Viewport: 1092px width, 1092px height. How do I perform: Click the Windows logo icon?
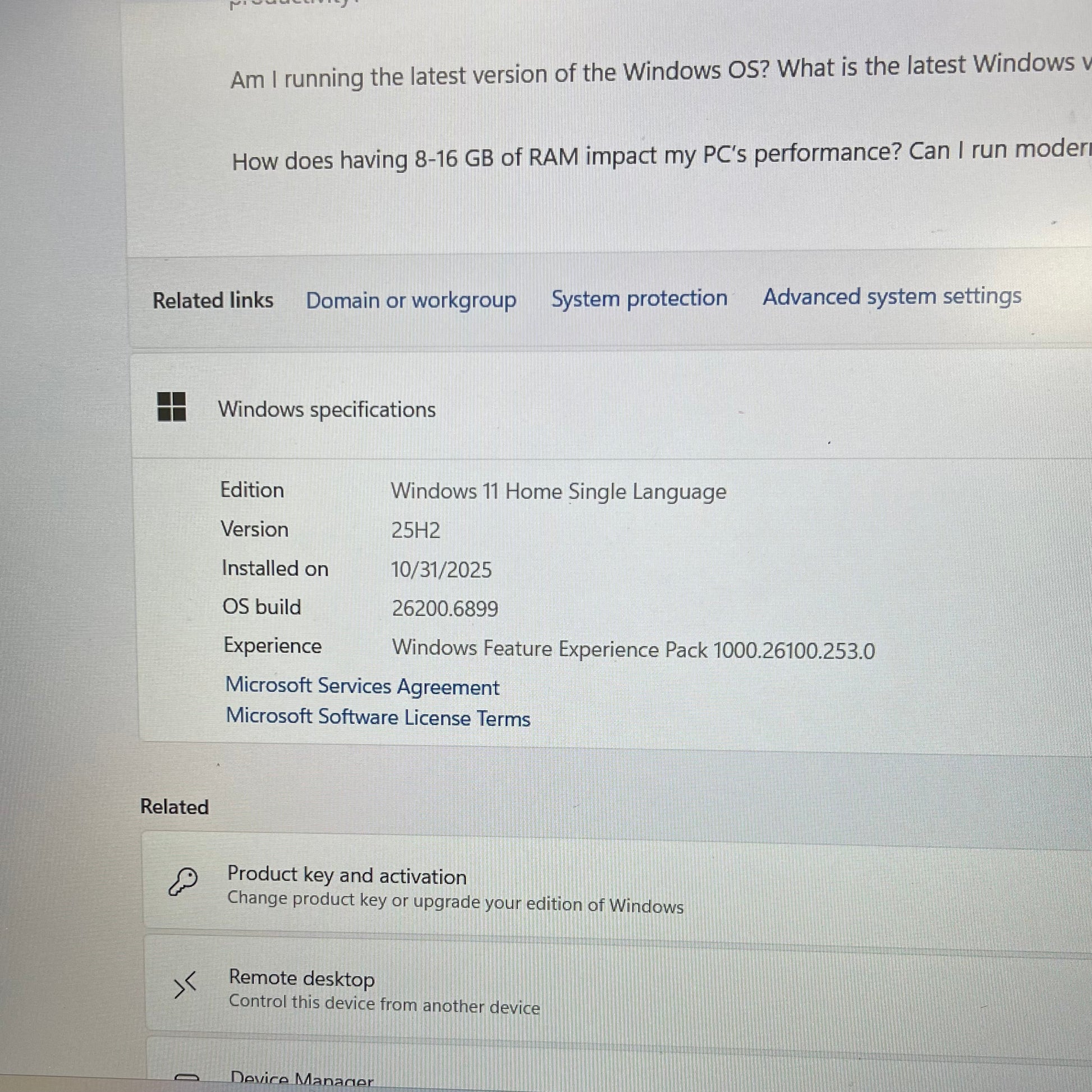171,407
